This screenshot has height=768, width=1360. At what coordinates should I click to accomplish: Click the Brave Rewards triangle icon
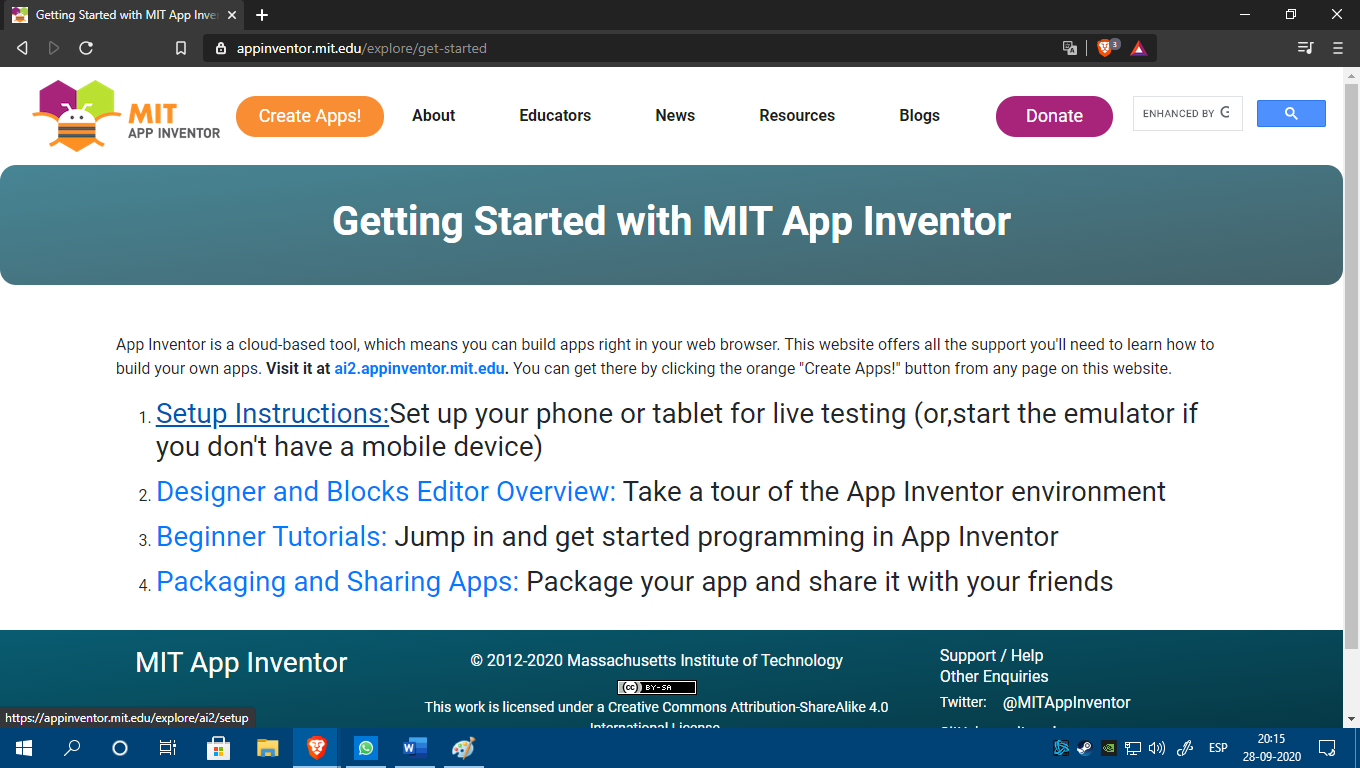tap(1138, 47)
